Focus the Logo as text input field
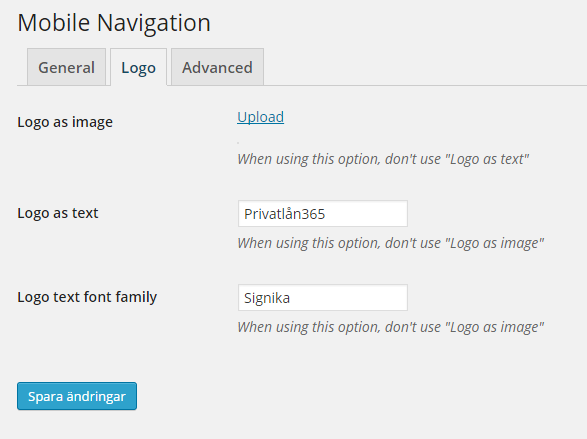The height and width of the screenshot is (439, 587). coord(323,214)
